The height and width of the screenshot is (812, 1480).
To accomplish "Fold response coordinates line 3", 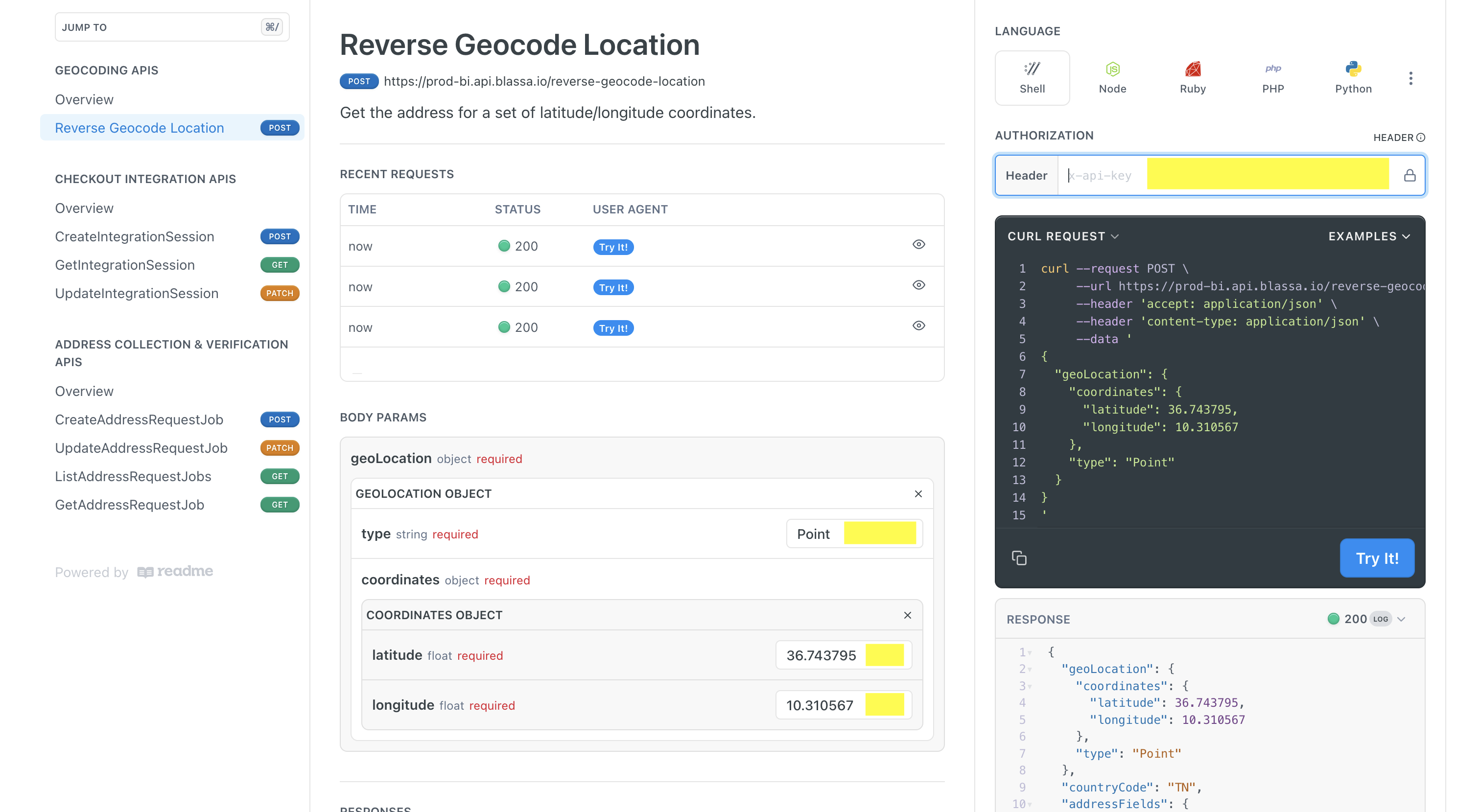I will point(1030,686).
